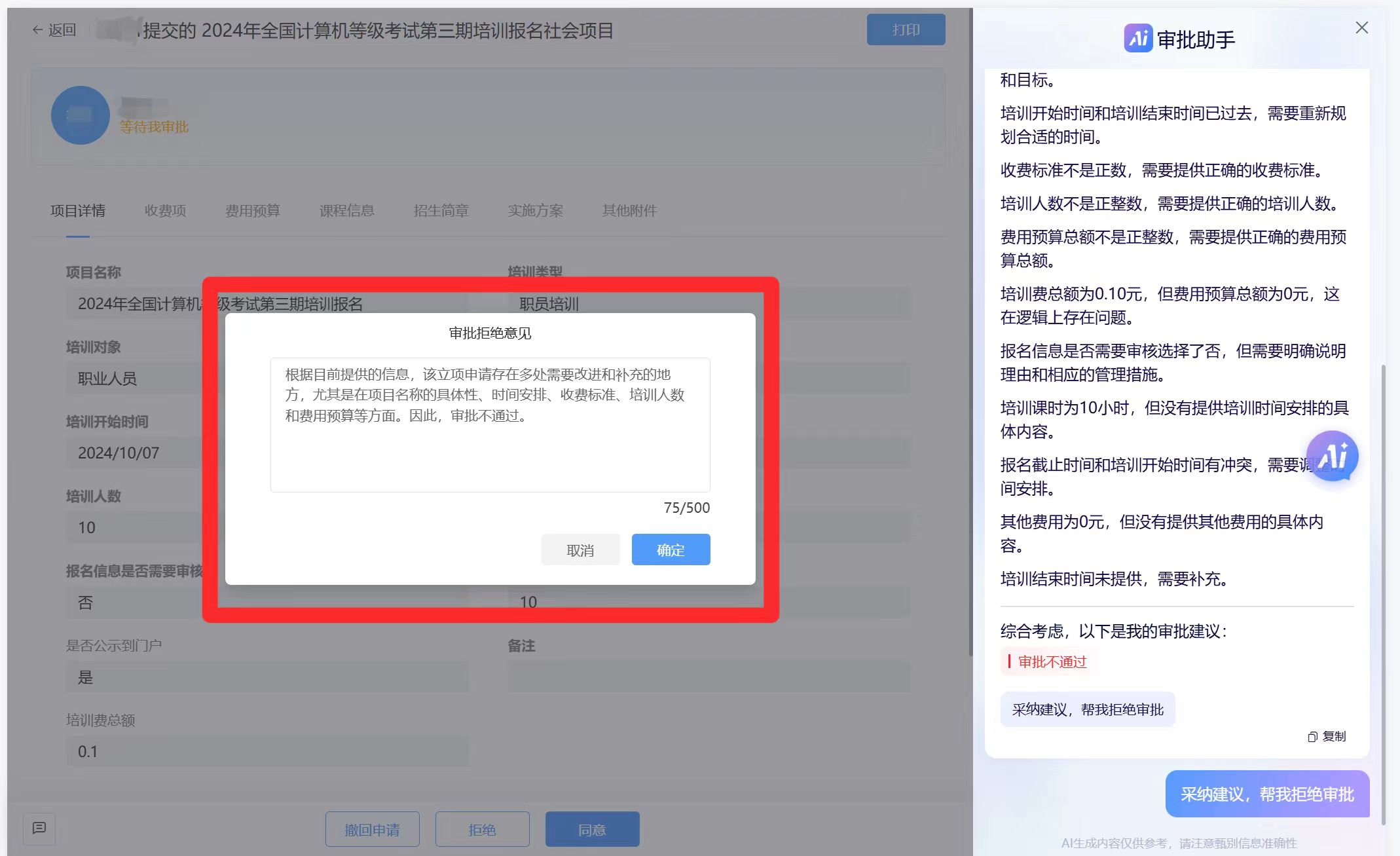This screenshot has width=1400, height=856.
Task: Click the Ai logo beside 审批助手 title
Action: pos(1138,38)
